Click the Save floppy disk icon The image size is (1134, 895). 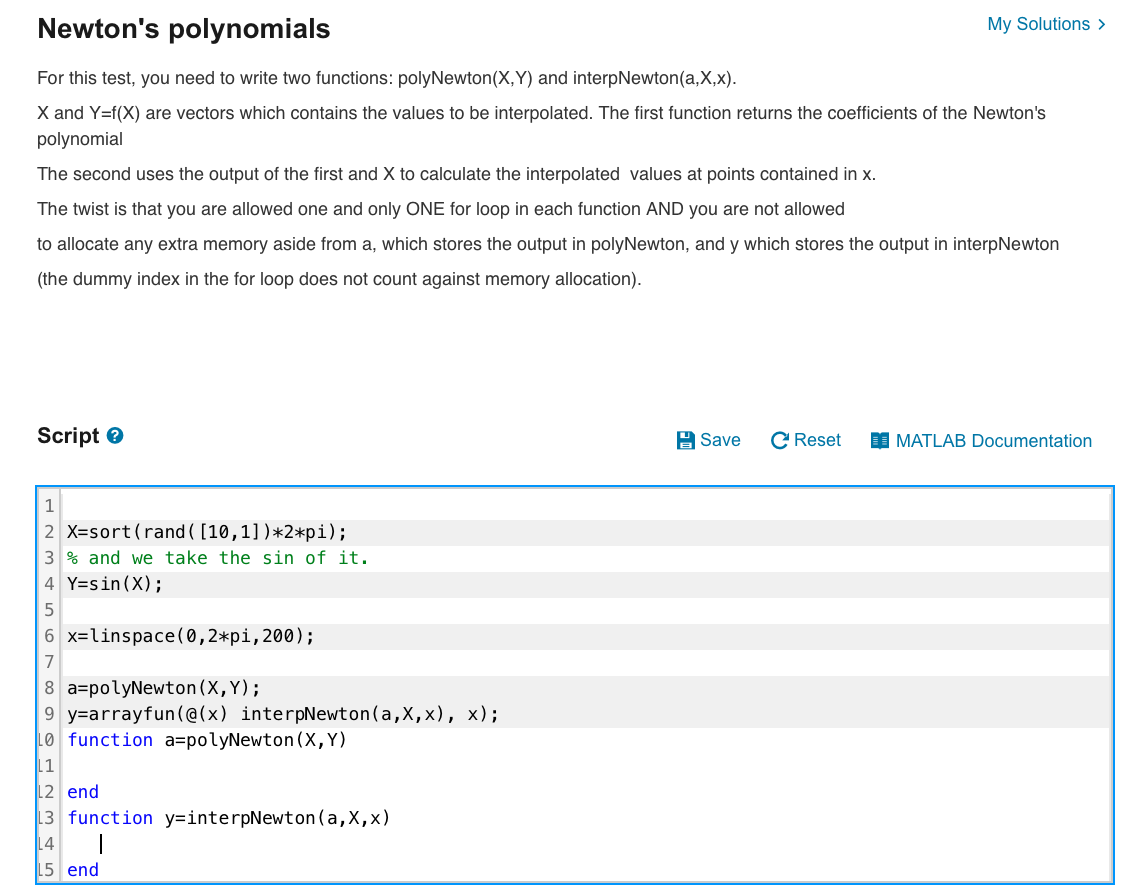[686, 440]
